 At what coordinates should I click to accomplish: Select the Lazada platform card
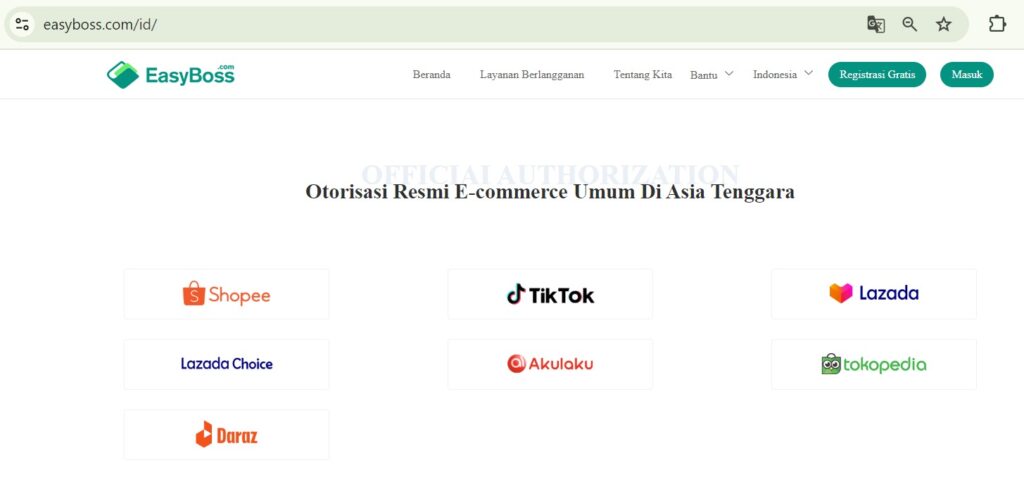pos(874,294)
